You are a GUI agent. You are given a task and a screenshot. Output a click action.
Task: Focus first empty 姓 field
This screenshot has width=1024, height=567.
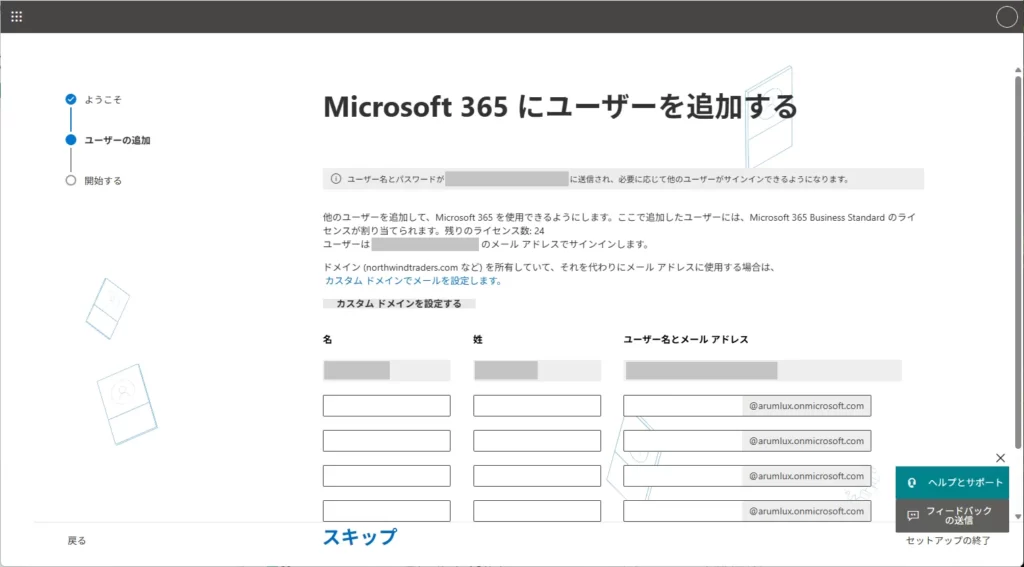pos(537,406)
